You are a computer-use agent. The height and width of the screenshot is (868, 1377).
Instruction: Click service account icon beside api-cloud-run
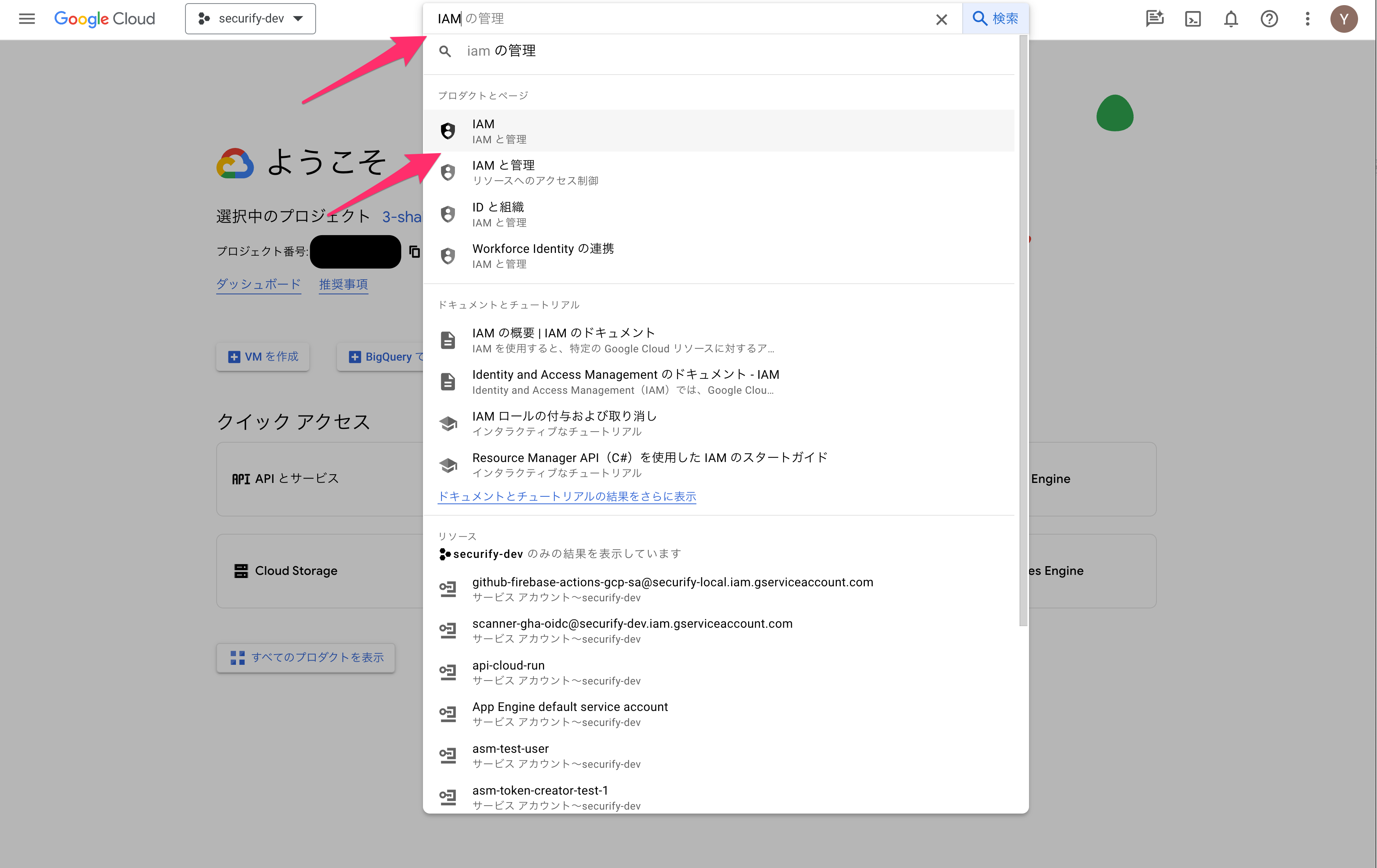(x=448, y=672)
